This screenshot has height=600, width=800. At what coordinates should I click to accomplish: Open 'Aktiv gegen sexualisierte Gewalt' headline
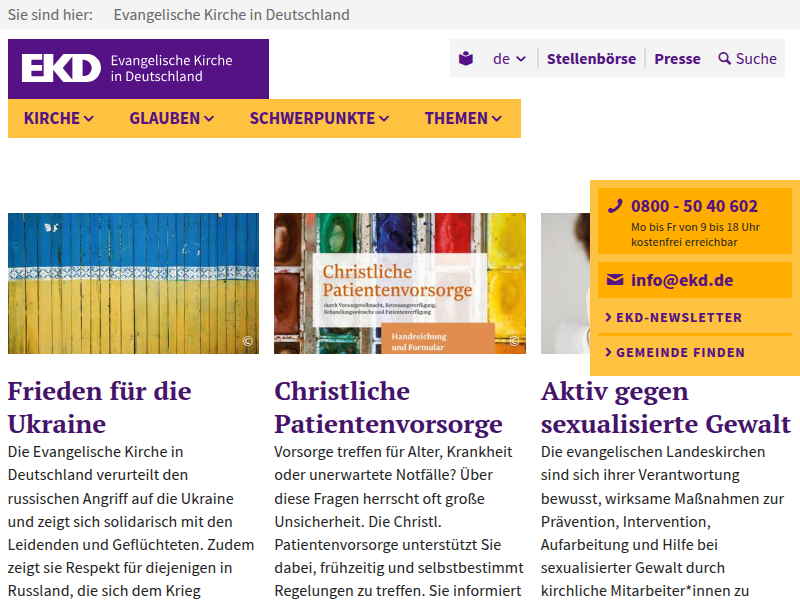[x=665, y=406]
